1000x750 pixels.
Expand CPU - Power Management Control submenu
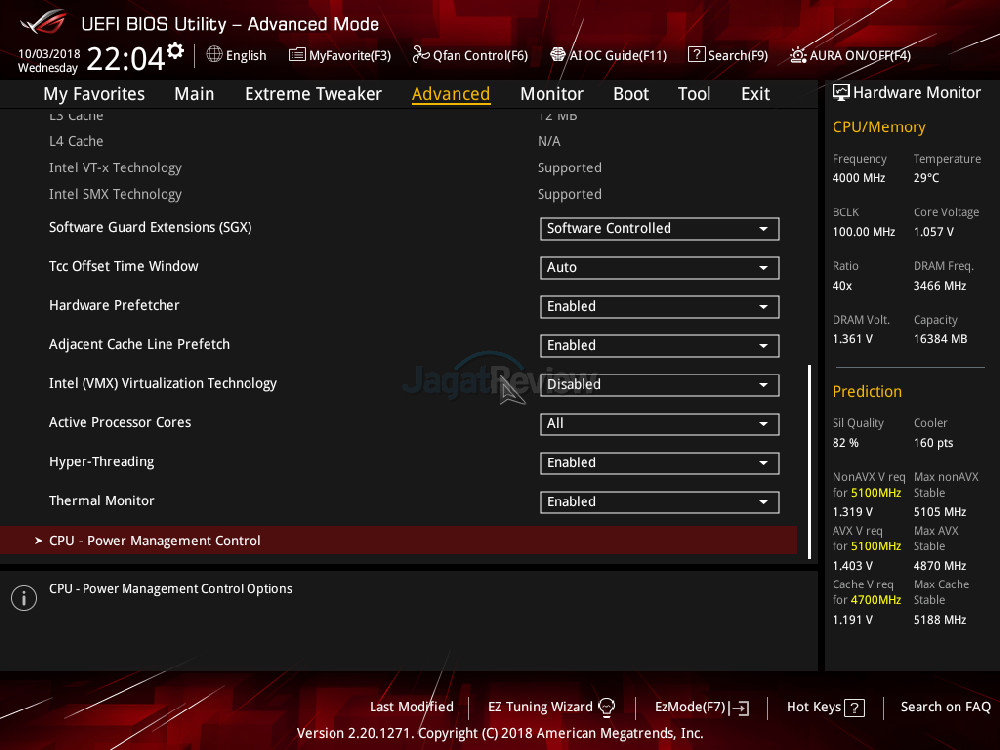click(155, 541)
